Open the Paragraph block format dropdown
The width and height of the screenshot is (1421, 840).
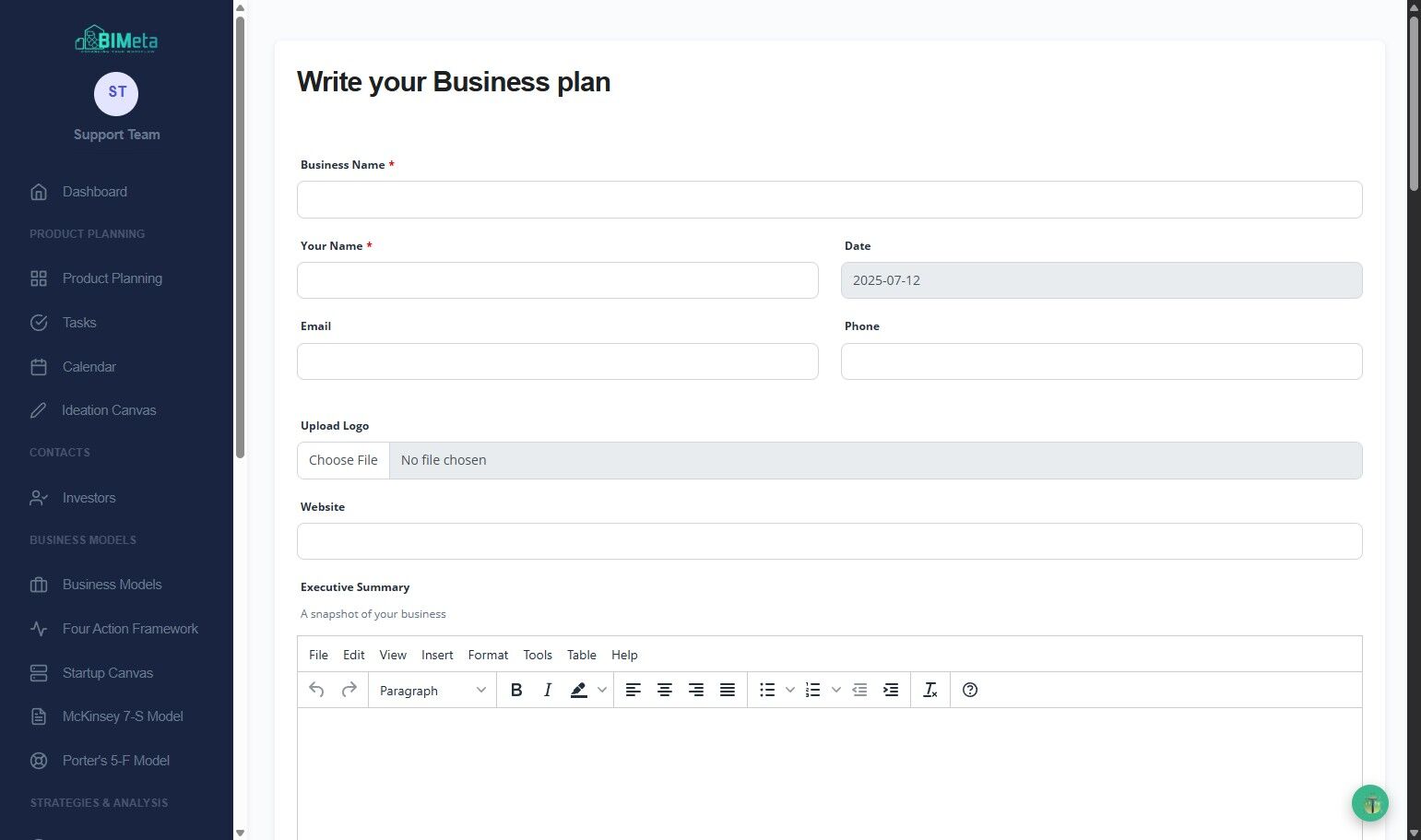432,691
